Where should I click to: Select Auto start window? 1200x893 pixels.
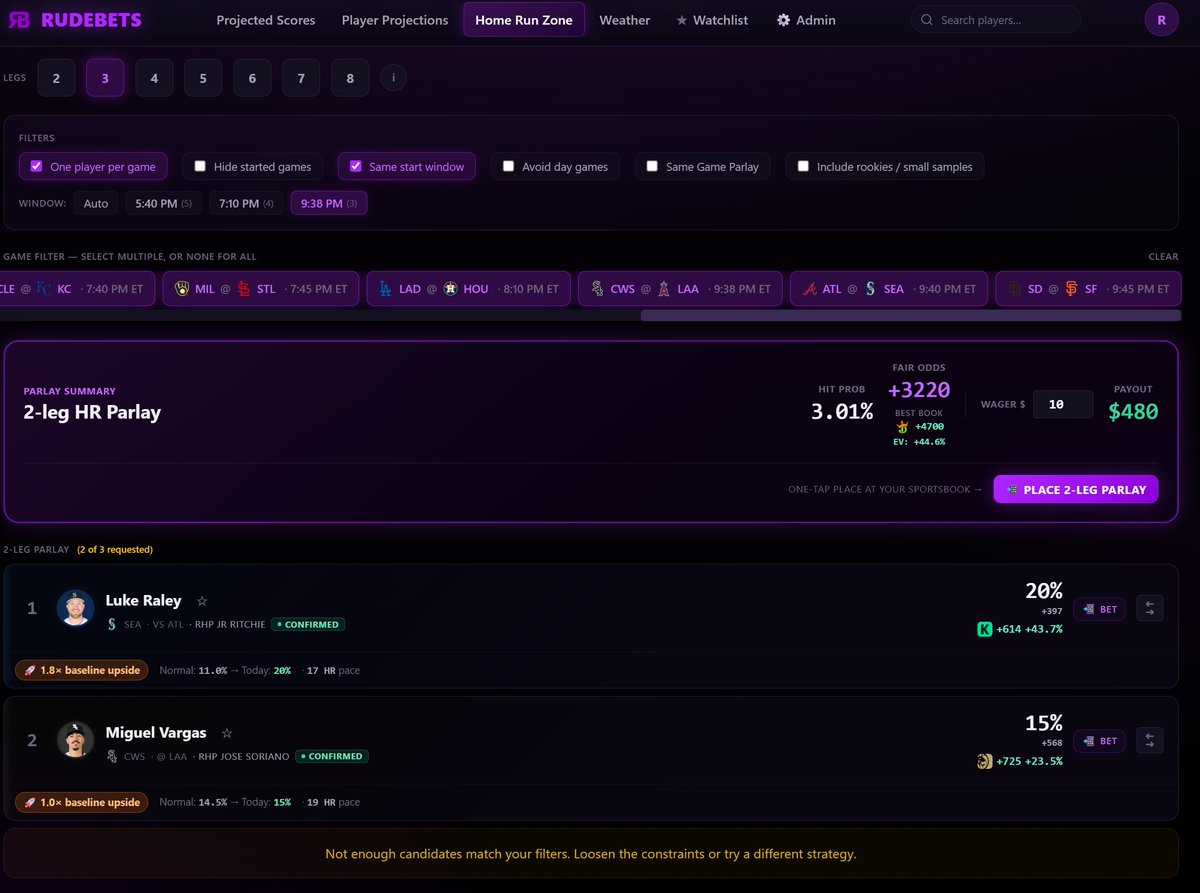point(96,203)
